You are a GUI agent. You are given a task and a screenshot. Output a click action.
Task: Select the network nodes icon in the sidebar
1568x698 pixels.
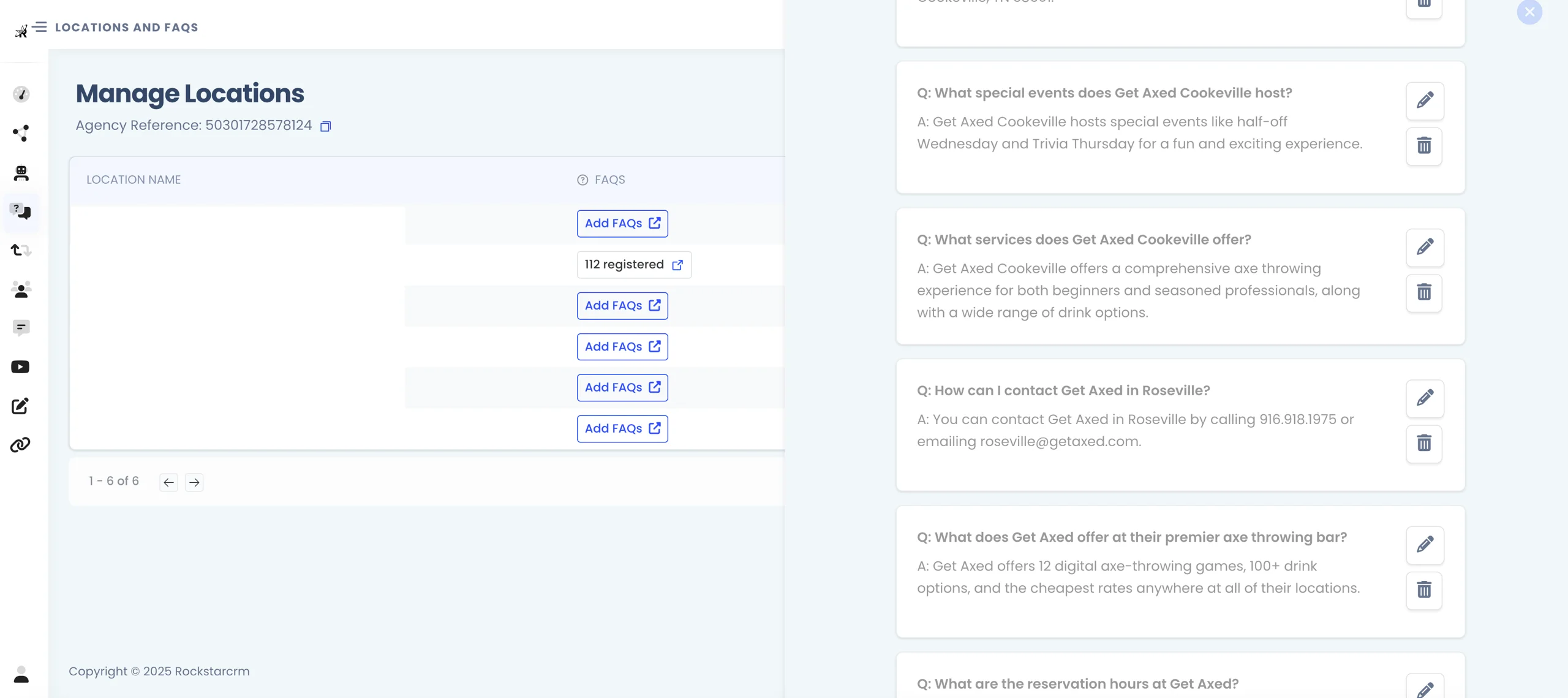21,134
